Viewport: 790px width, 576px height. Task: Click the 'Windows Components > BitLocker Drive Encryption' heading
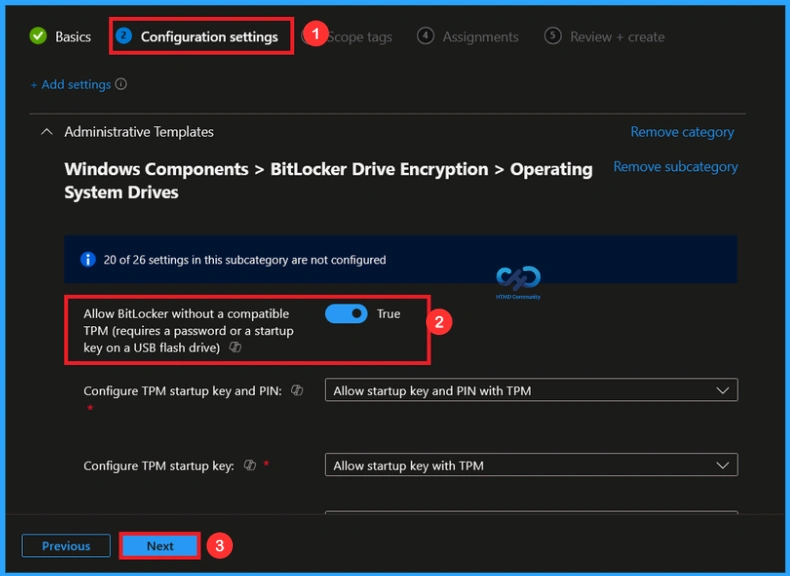pyautogui.click(x=328, y=180)
